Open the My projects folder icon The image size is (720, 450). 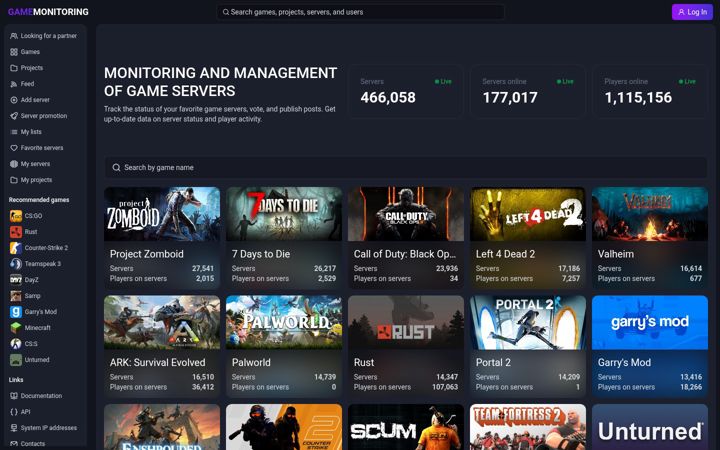tap(14, 180)
